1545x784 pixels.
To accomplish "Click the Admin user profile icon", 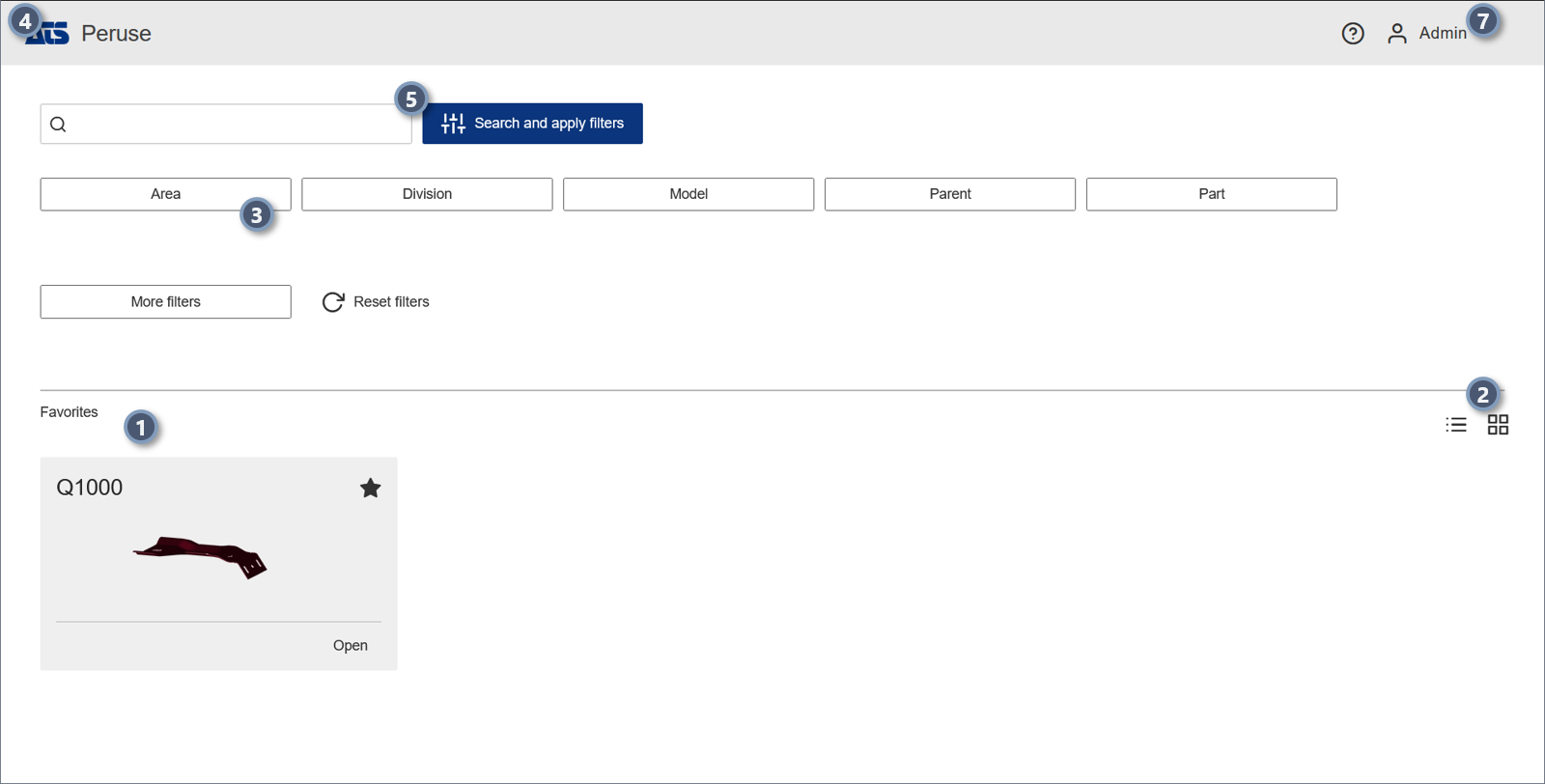I will point(1396,34).
